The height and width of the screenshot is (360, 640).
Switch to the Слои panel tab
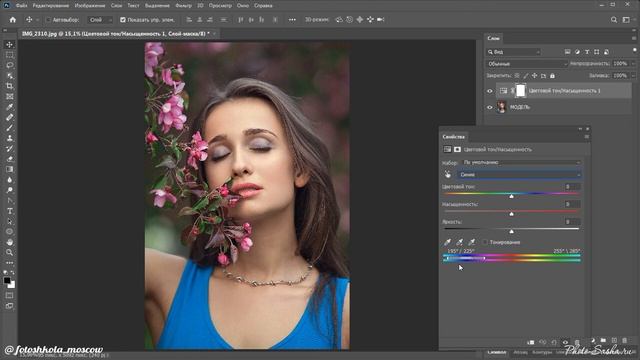click(x=493, y=38)
